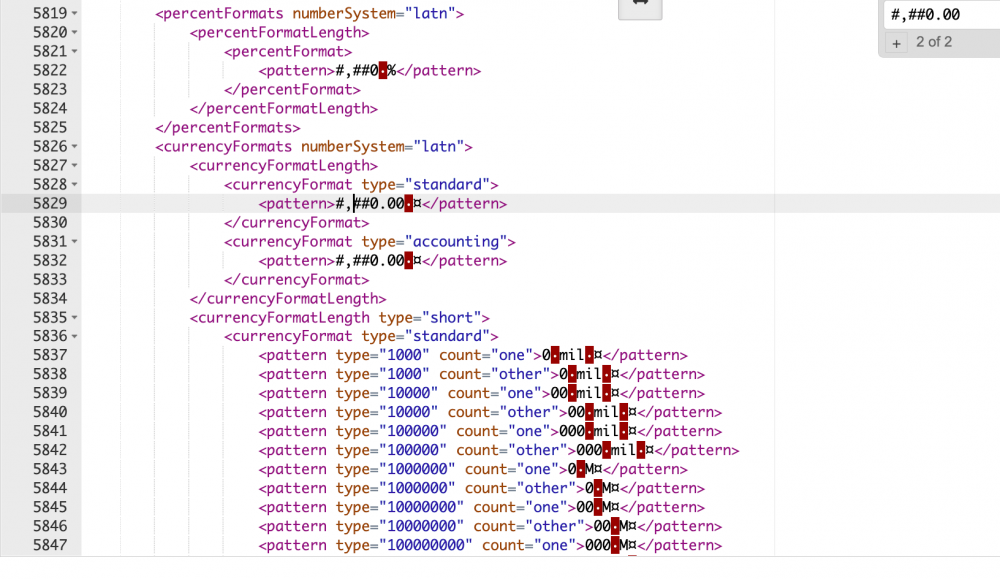Click the search highlight on line 5832

coord(407,260)
